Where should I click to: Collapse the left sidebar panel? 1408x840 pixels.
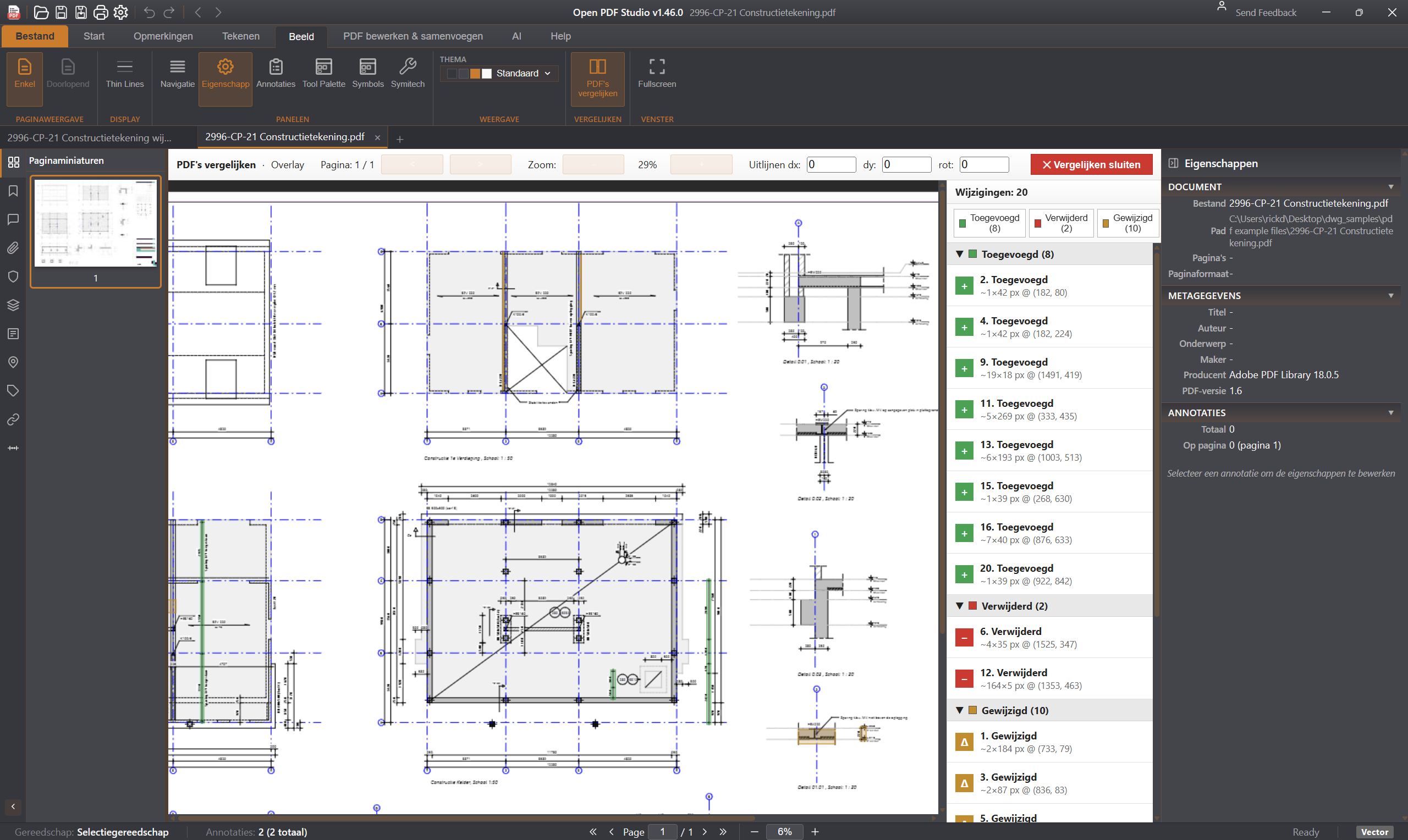(13, 806)
